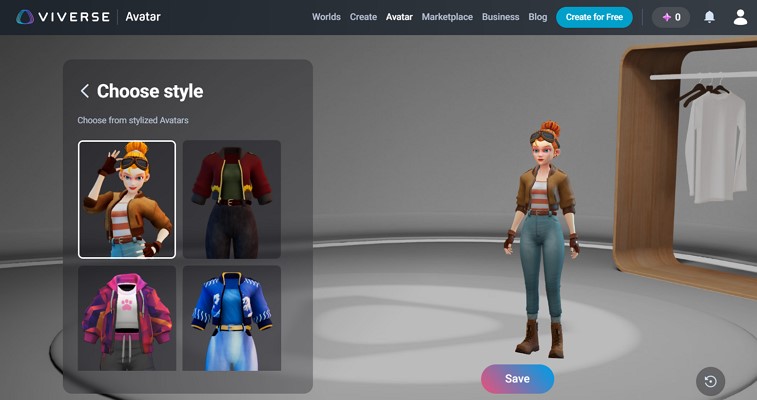Open the notifications bell
757x400 pixels.
[x=709, y=17]
